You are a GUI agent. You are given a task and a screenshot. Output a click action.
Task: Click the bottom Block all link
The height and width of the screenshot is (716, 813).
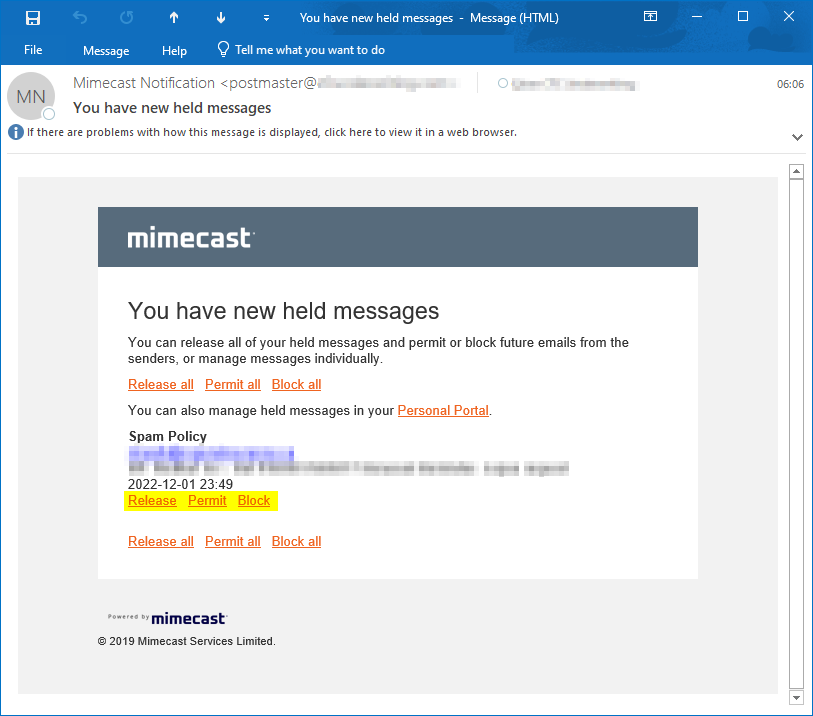point(296,542)
